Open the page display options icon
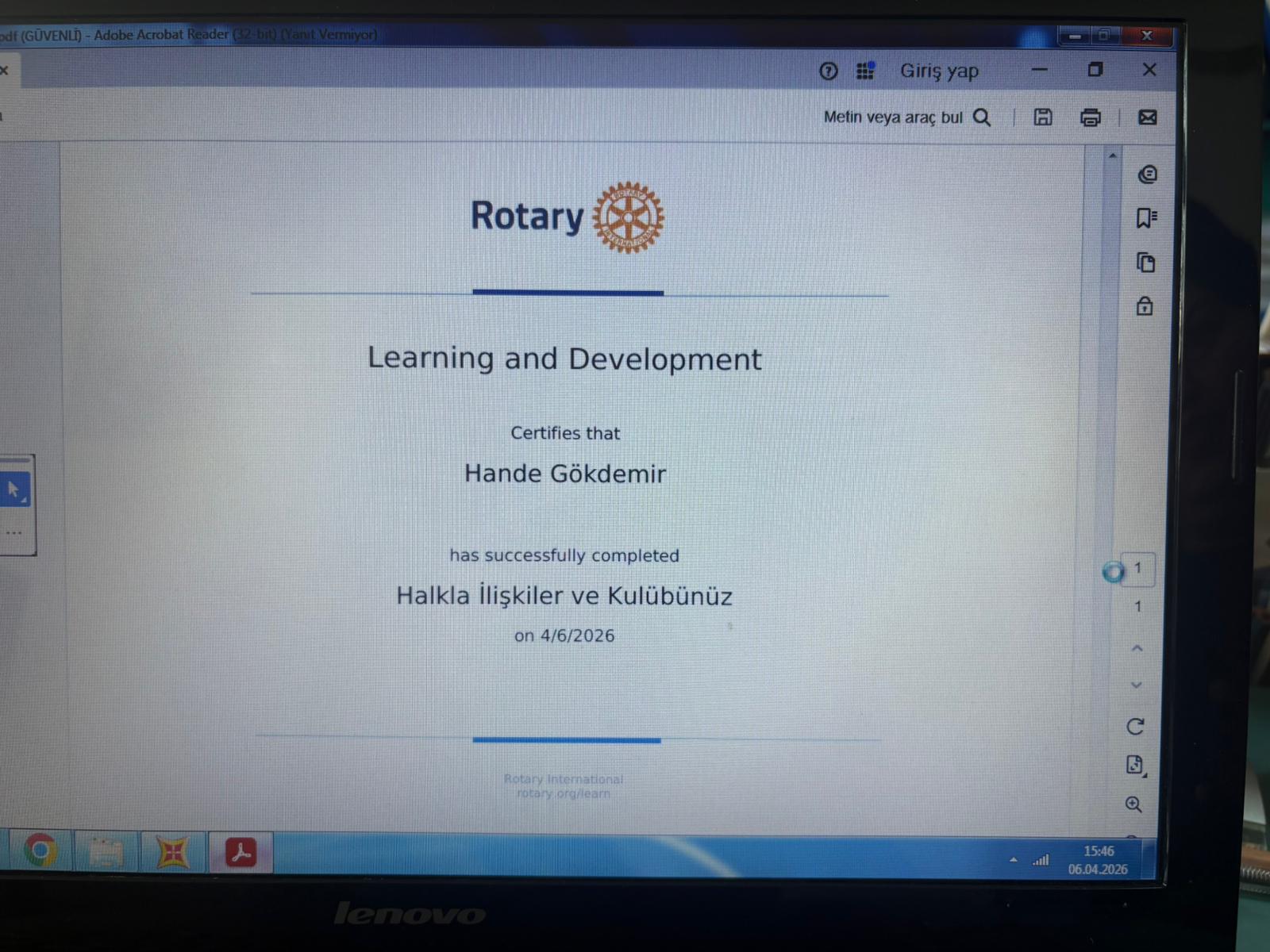The height and width of the screenshot is (952, 1270). [1135, 765]
